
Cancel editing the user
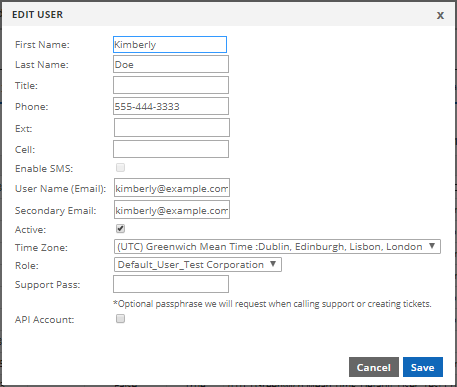point(374,367)
